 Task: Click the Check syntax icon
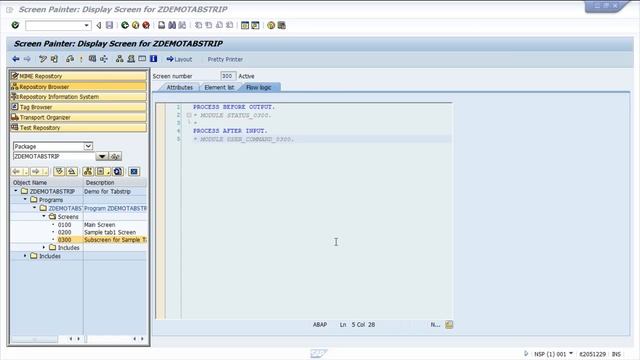[70, 59]
